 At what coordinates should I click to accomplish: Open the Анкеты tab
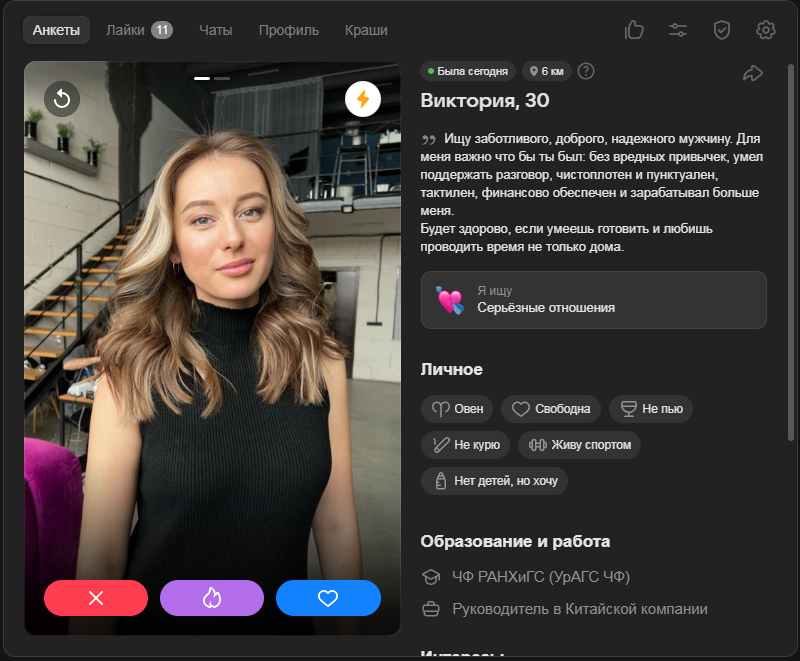click(x=56, y=30)
